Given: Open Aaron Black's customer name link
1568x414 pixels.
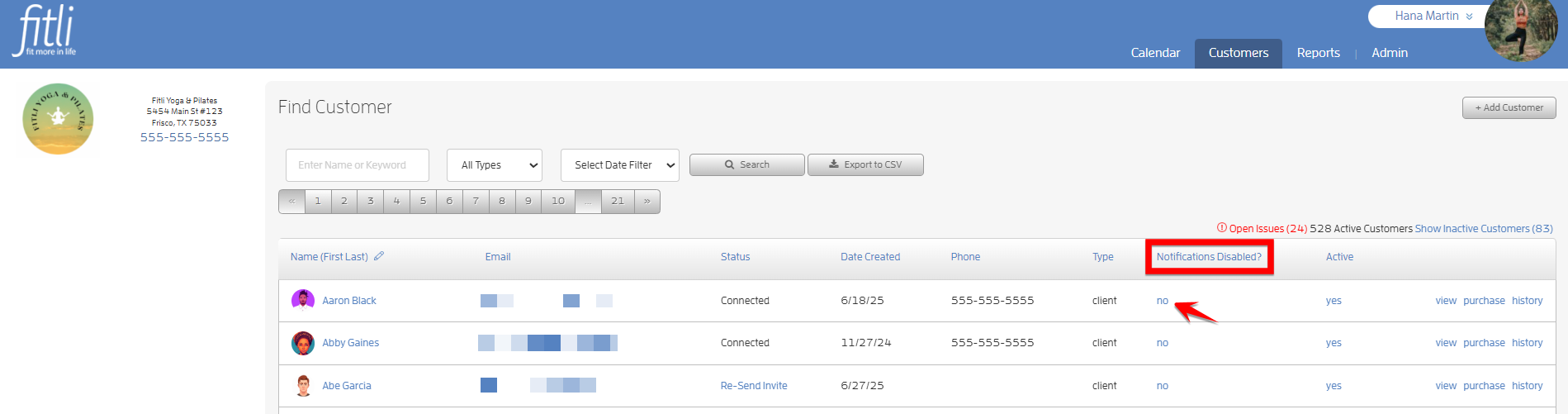Looking at the screenshot, I should [349, 301].
